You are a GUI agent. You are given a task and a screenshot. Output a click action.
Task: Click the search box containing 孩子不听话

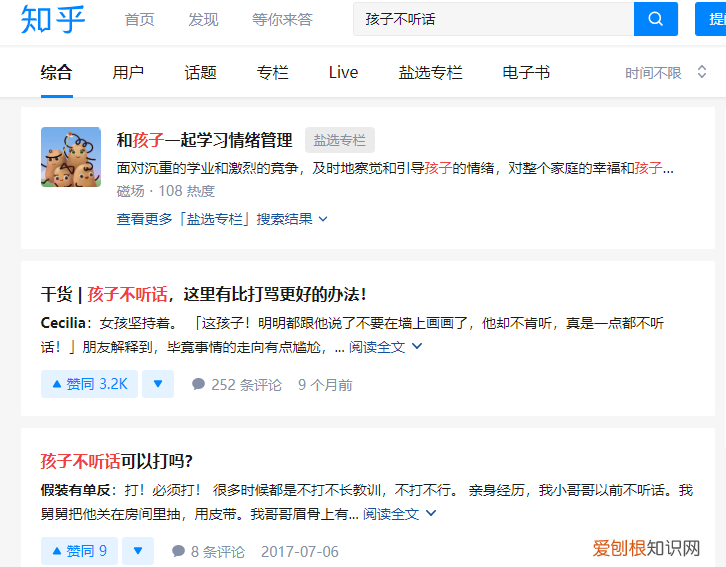(494, 19)
